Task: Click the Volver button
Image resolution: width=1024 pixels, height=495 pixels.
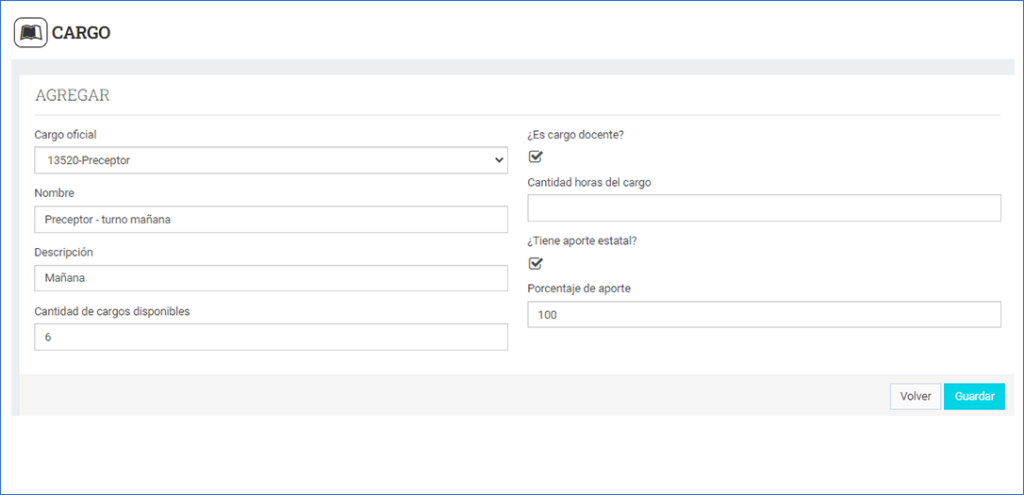Action: tap(915, 396)
